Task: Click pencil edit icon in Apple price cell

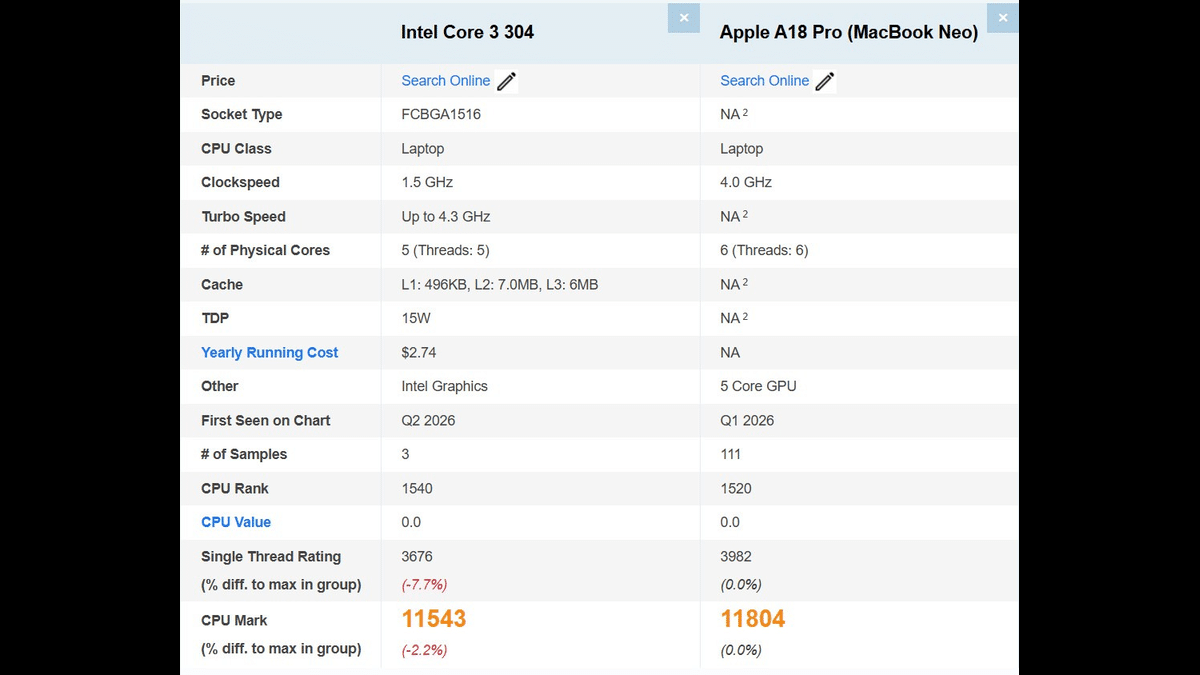Action: tap(825, 81)
